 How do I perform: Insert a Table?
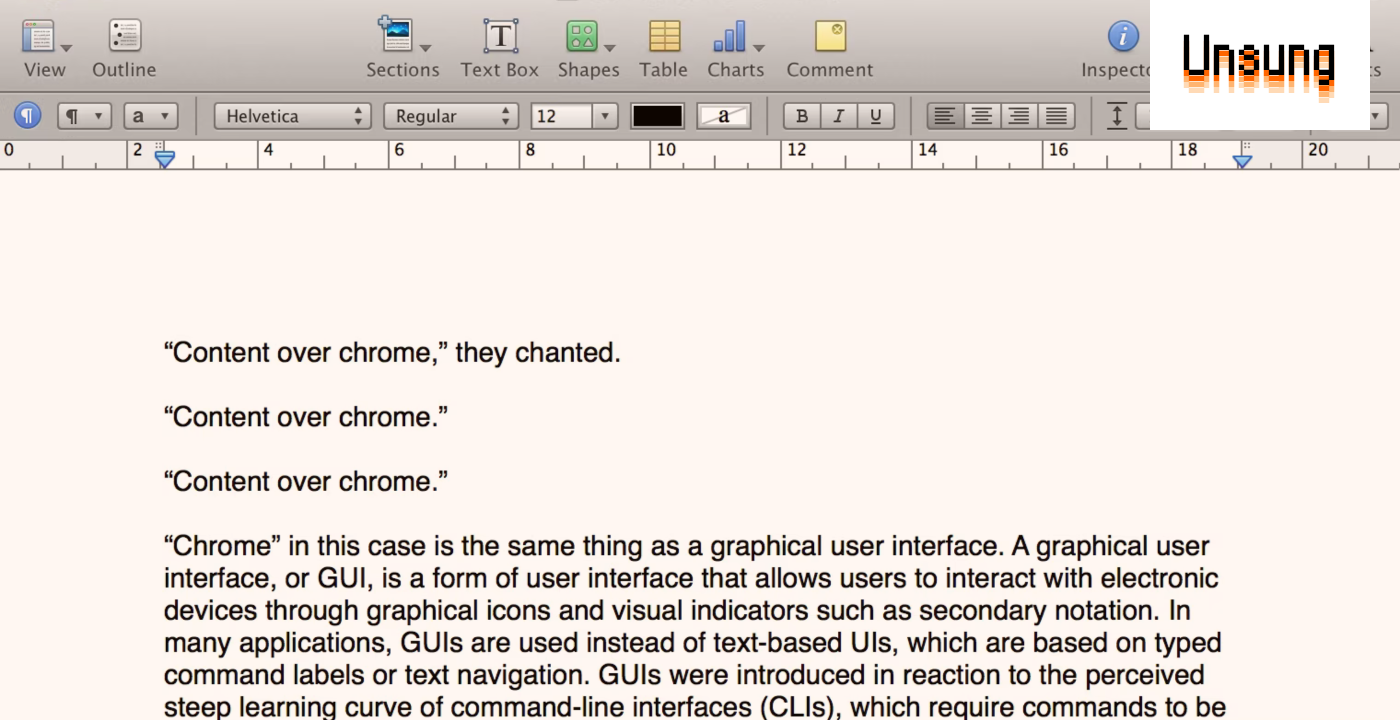tap(664, 48)
